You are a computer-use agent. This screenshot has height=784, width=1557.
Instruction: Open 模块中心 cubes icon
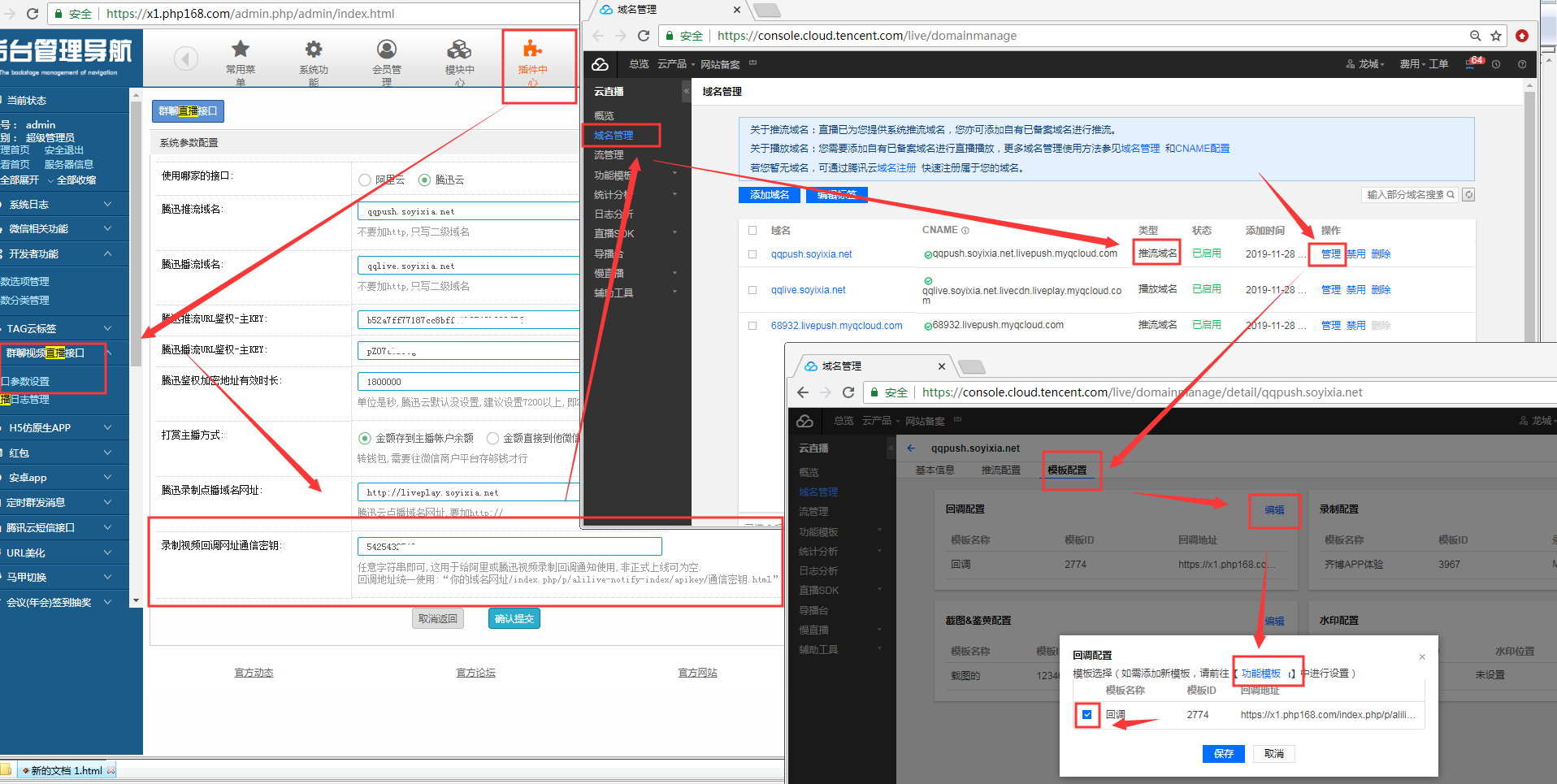pos(459,50)
